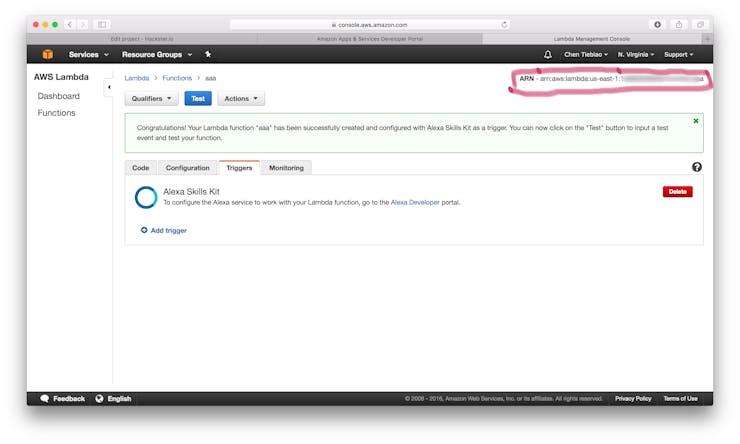The image size is (740, 444).
Task: Switch to the Code tab
Action: pyautogui.click(x=141, y=168)
